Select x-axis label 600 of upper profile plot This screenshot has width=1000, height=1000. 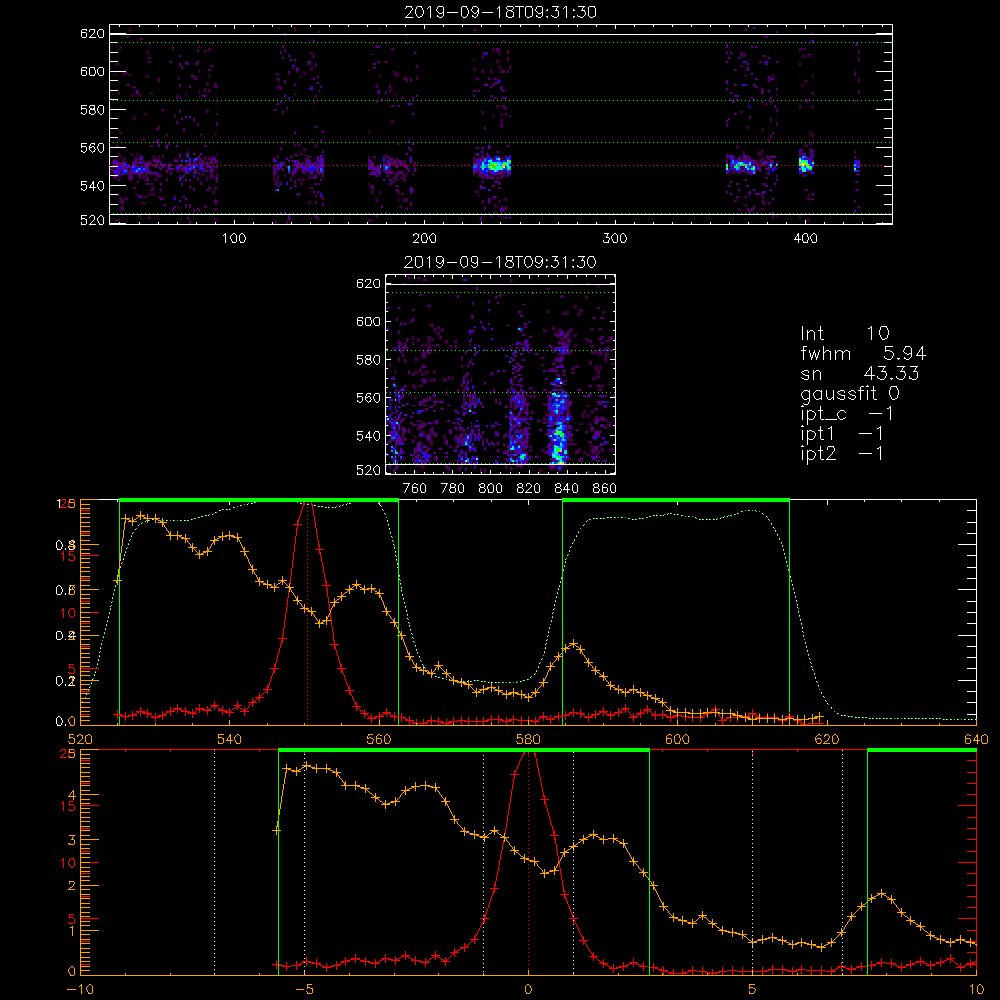[678, 740]
